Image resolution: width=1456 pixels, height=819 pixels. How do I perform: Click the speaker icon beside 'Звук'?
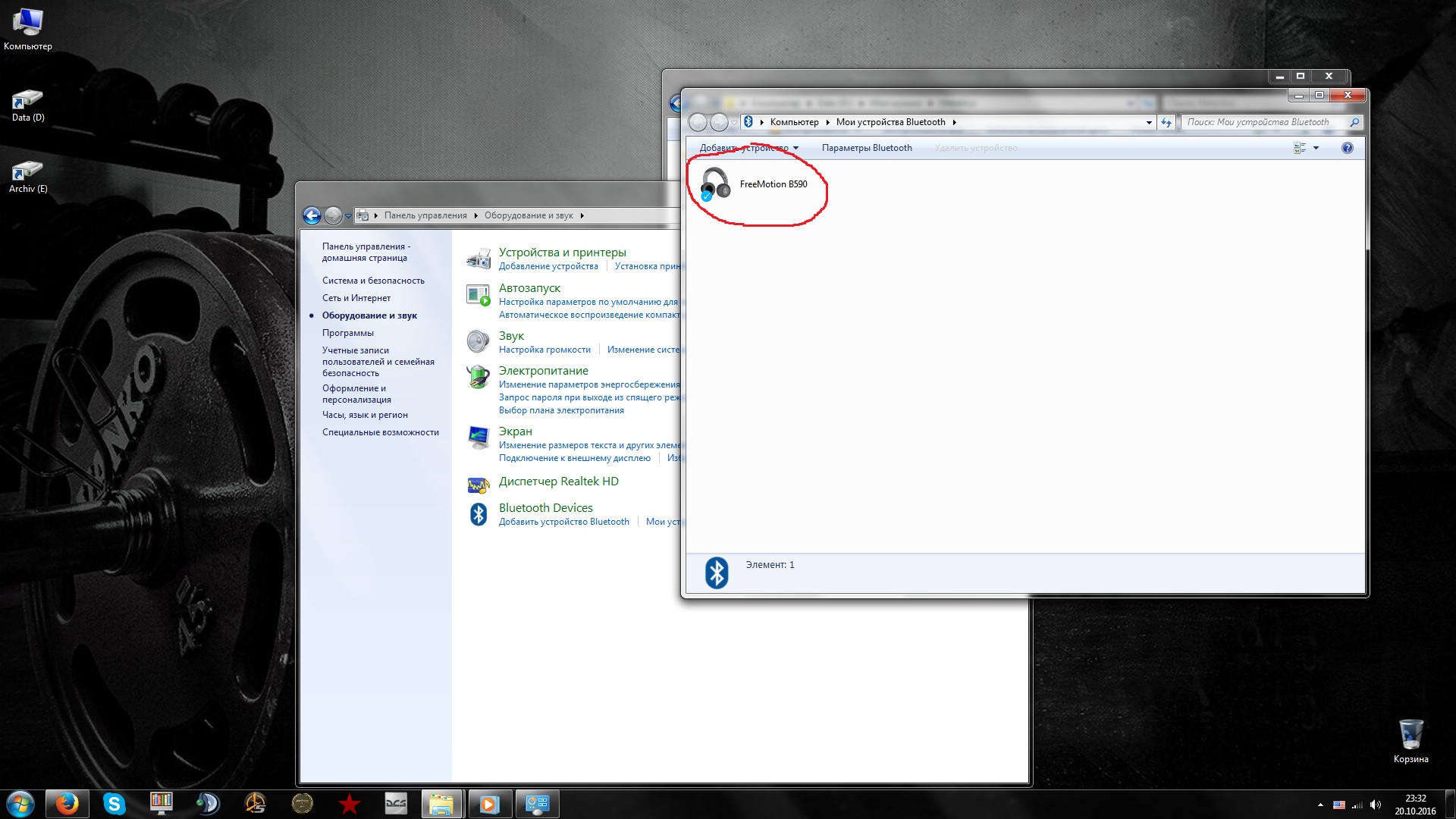(x=479, y=341)
